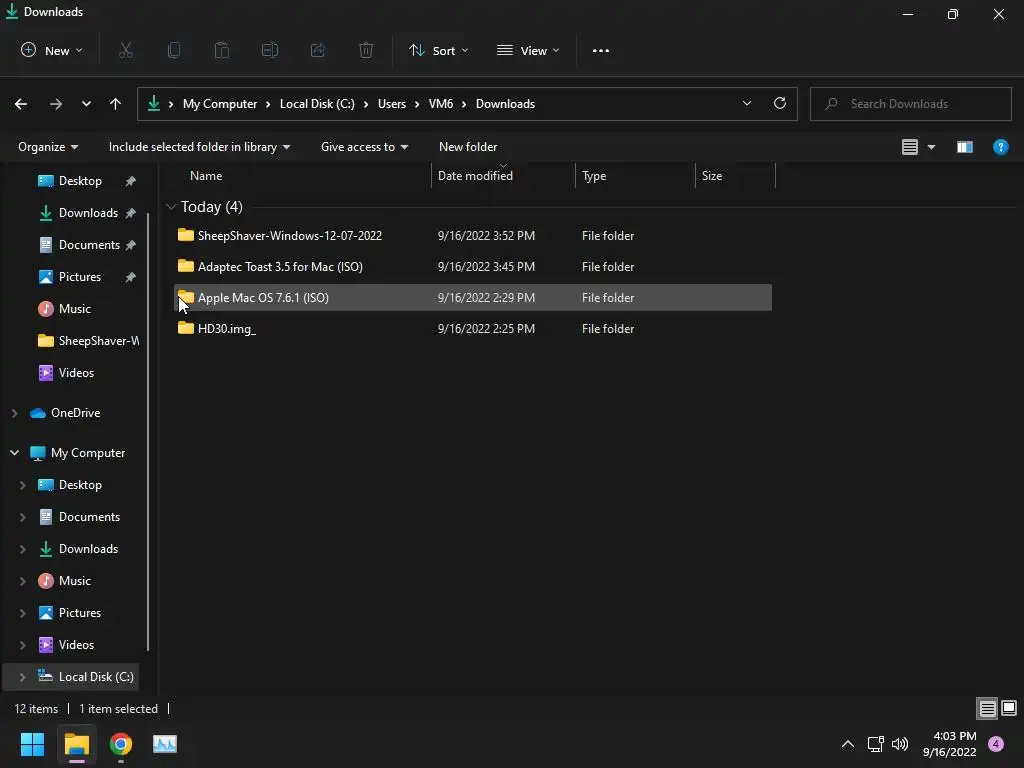
Task: Click Users in the address breadcrumb
Action: click(x=392, y=104)
